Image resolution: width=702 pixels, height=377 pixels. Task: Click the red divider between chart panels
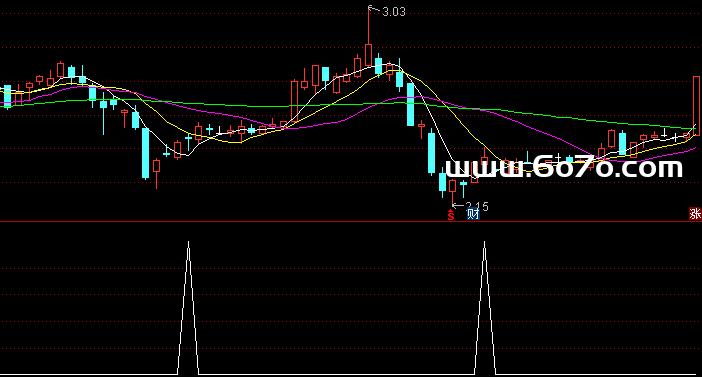click(351, 222)
